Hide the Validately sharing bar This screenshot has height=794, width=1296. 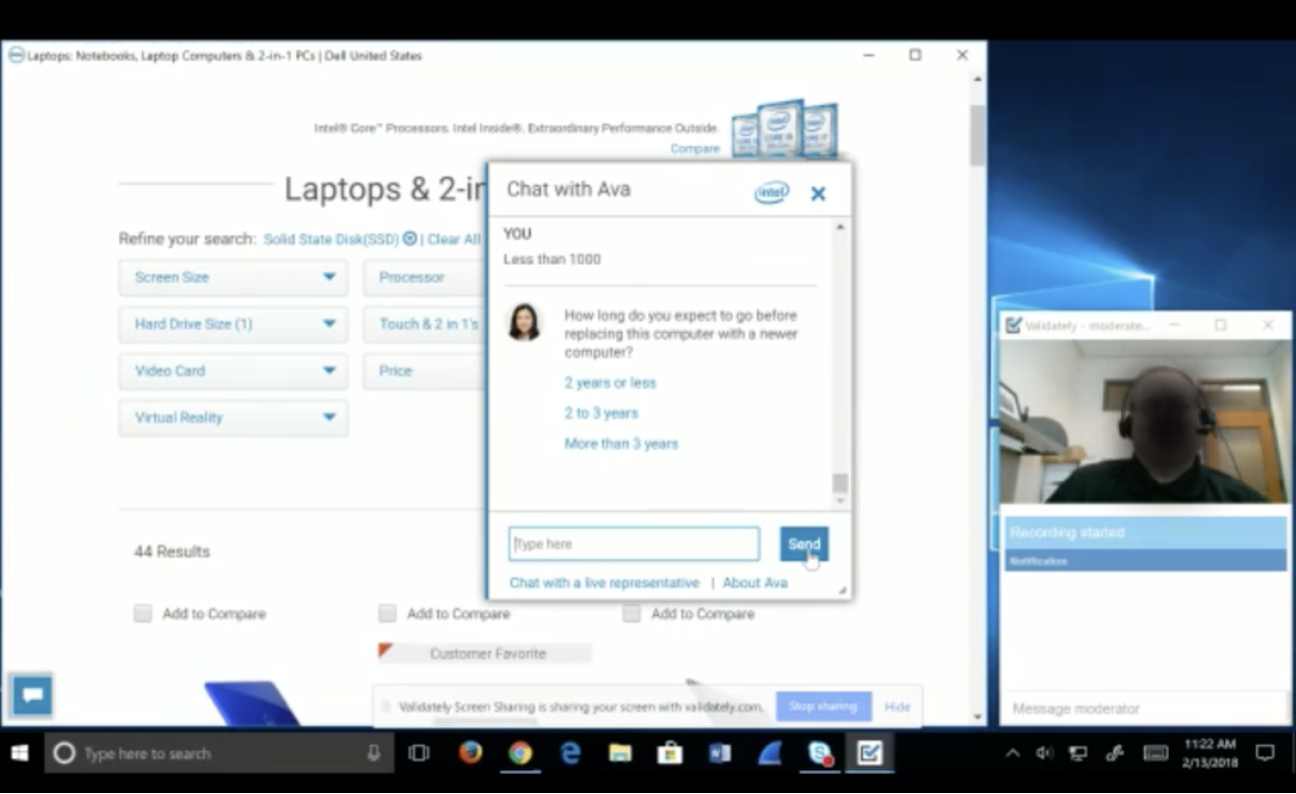[x=897, y=706]
